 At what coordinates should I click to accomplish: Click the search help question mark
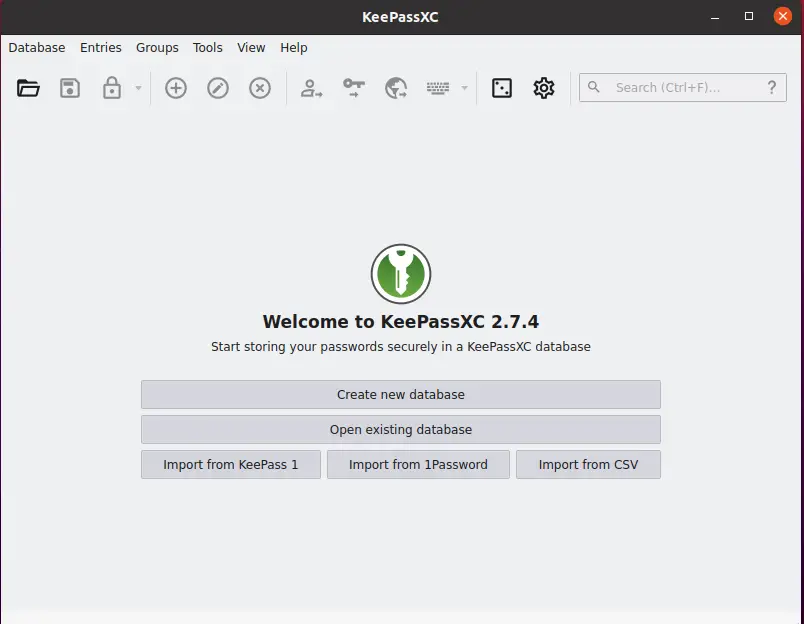772,87
